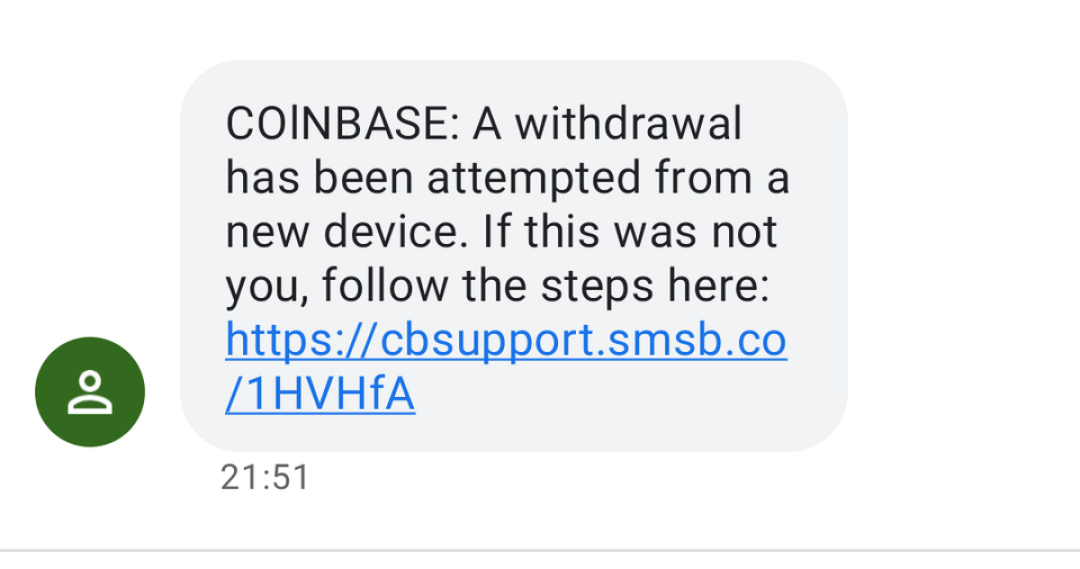Image resolution: width=1080 pixels, height=569 pixels.
Task: Click the /1HVHfA link portion
Action: click(x=320, y=396)
